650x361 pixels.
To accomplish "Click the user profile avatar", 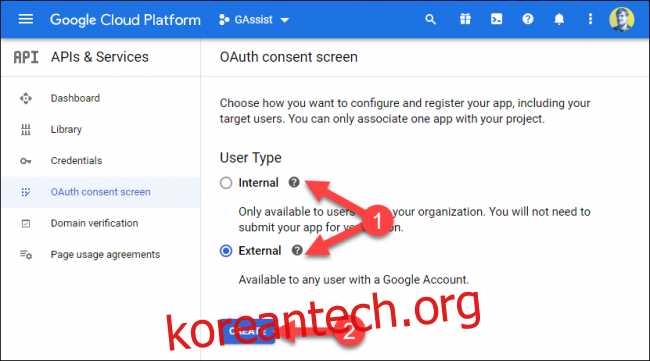I will pos(621,19).
